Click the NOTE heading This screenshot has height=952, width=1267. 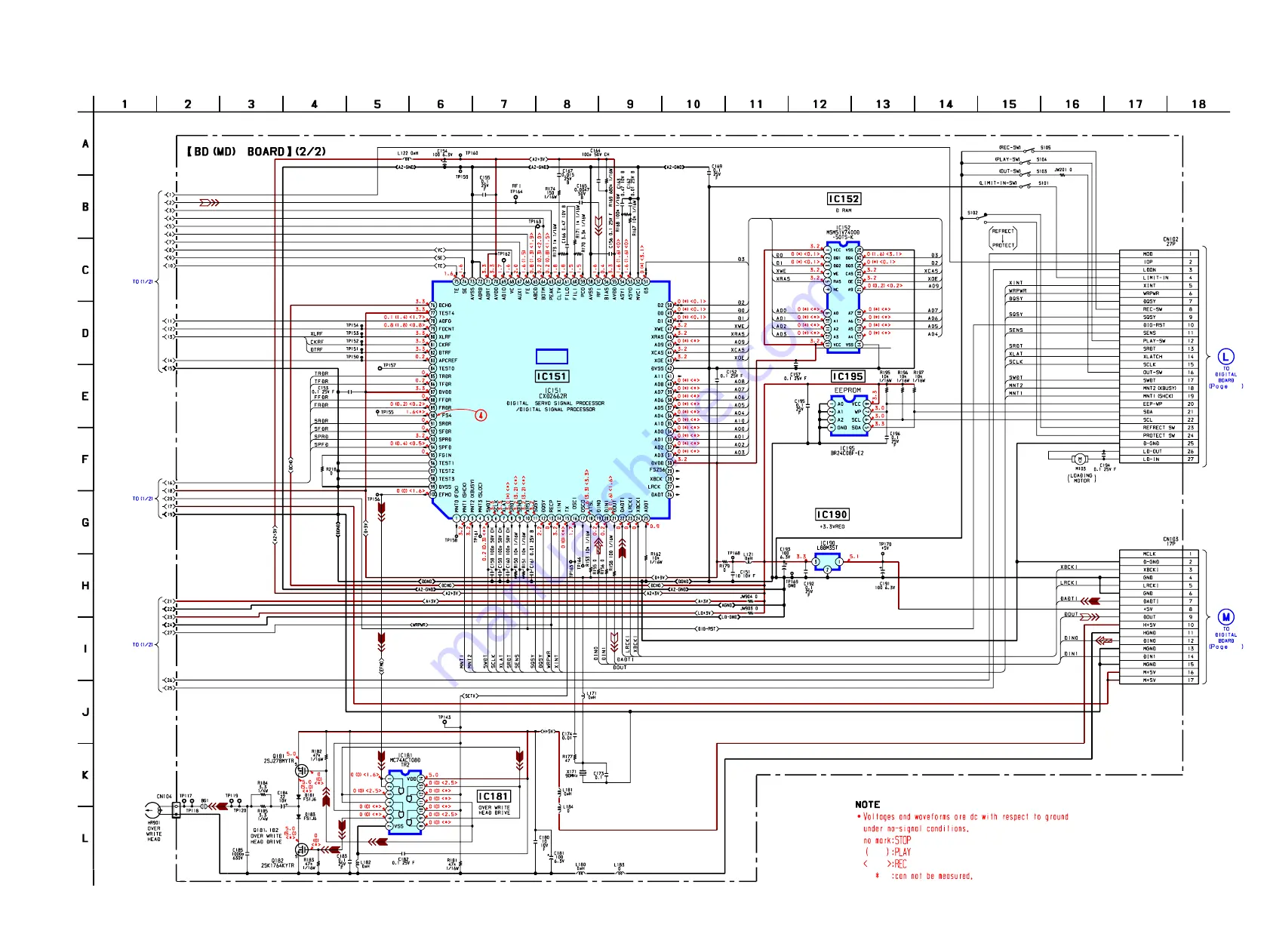[867, 805]
